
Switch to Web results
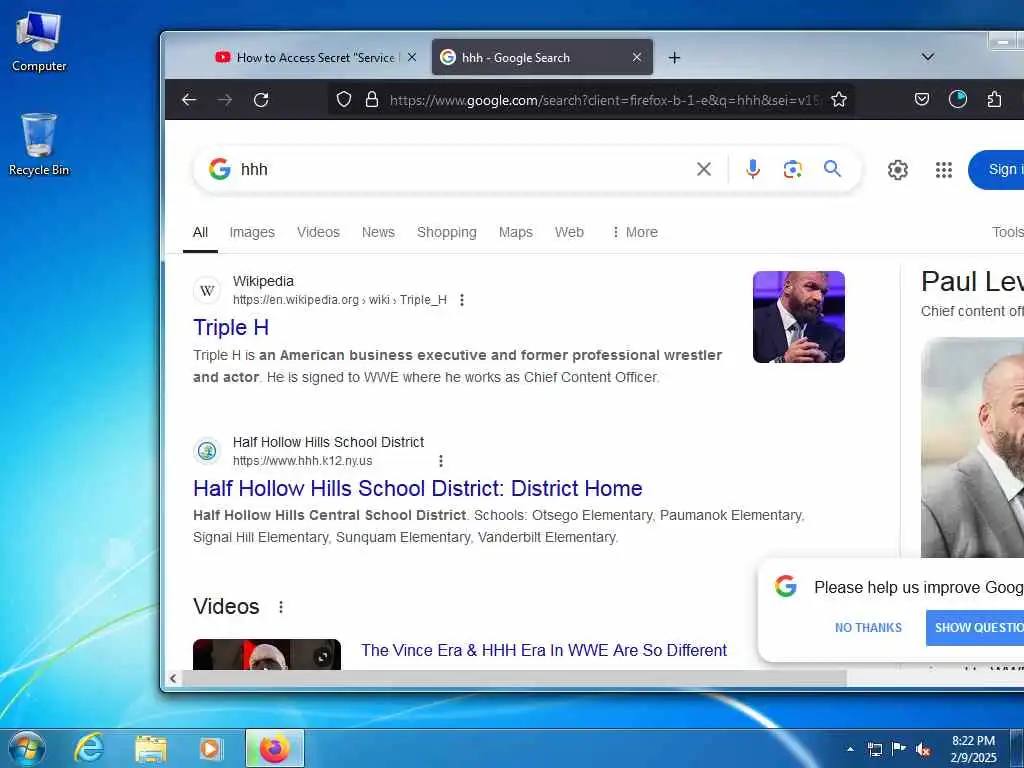pos(569,232)
